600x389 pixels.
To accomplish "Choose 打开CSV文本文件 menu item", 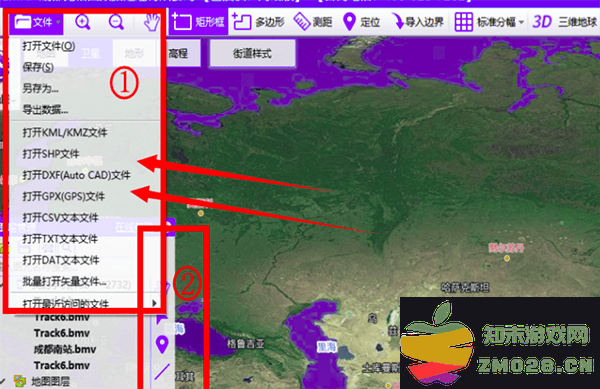I will (x=60, y=218).
